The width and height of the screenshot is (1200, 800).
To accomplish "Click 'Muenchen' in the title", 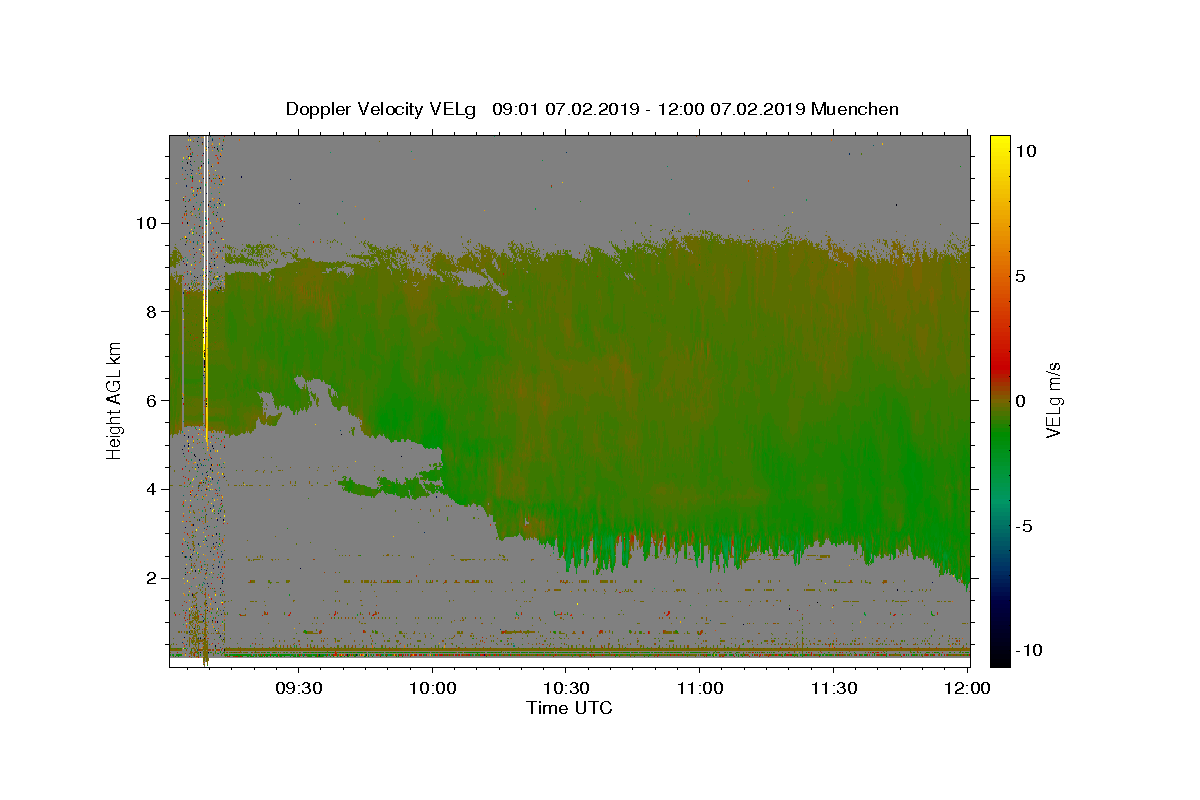I will 855,109.
